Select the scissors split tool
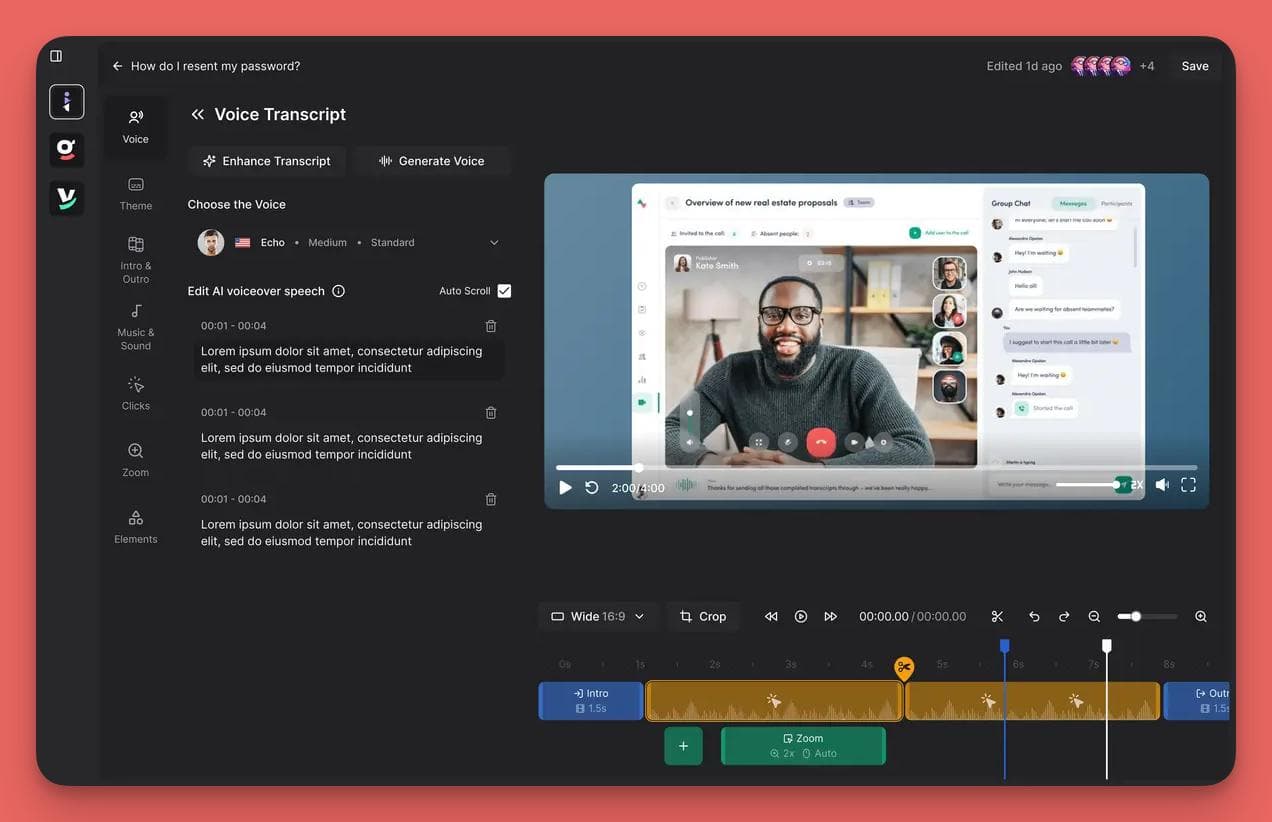The height and width of the screenshot is (822, 1272). [996, 616]
